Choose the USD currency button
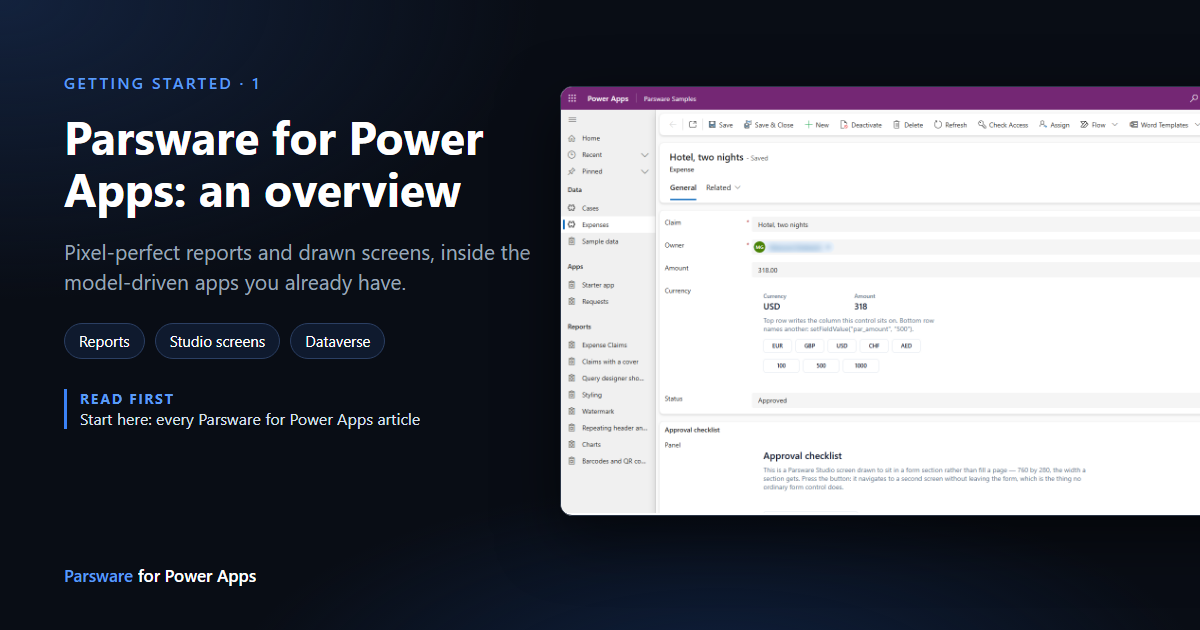The image size is (1200, 630). 841,346
